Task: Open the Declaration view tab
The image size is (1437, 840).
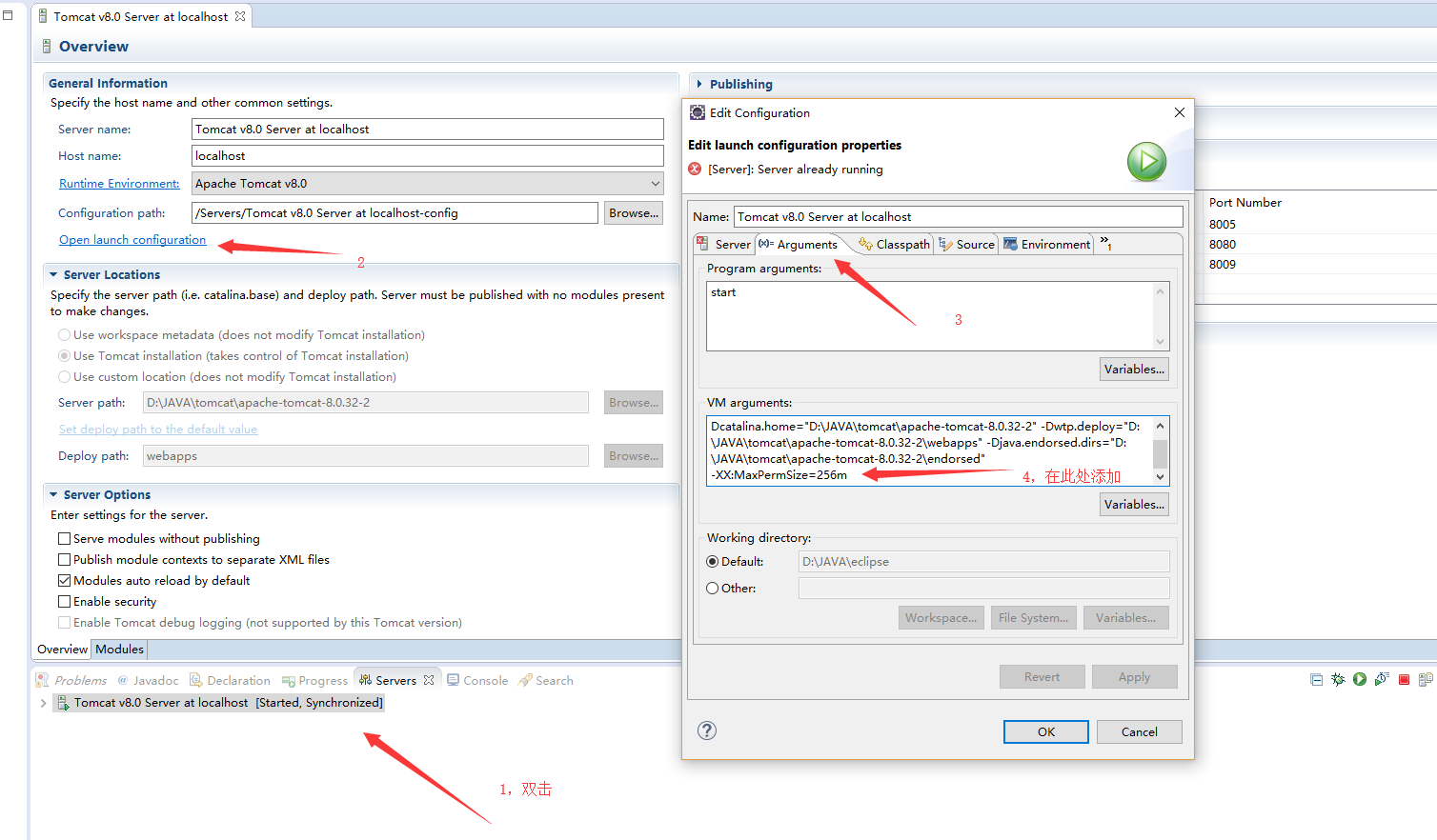Action: coord(230,680)
